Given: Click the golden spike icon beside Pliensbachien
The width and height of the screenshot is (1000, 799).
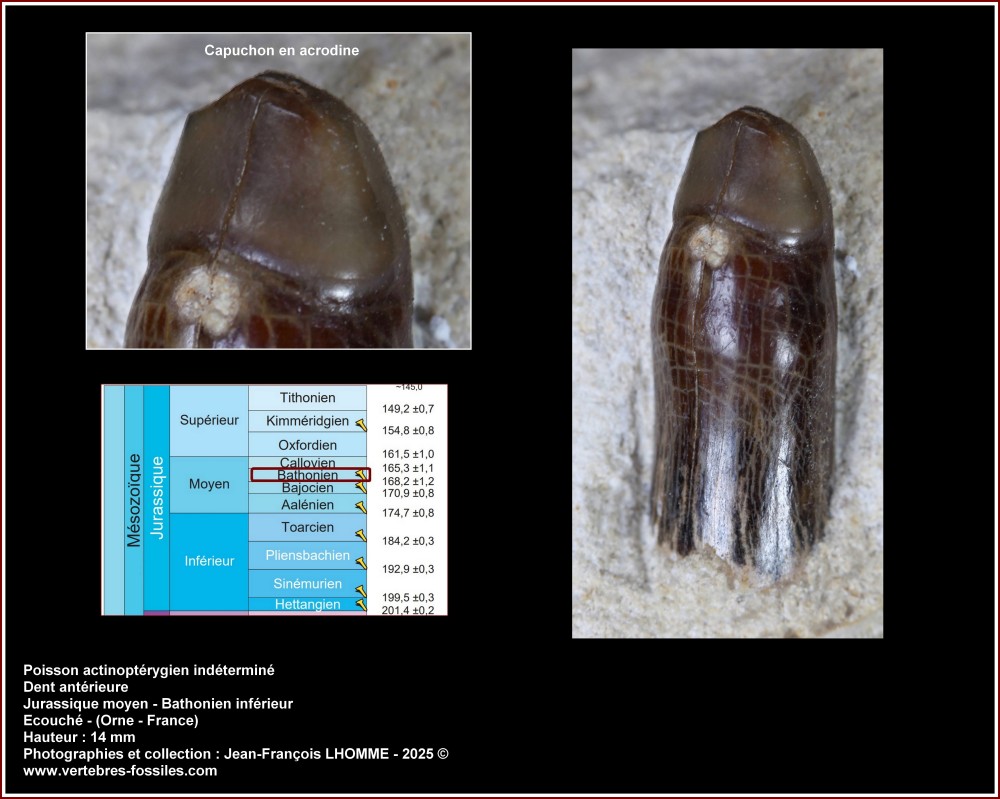Looking at the screenshot, I should point(360,563).
